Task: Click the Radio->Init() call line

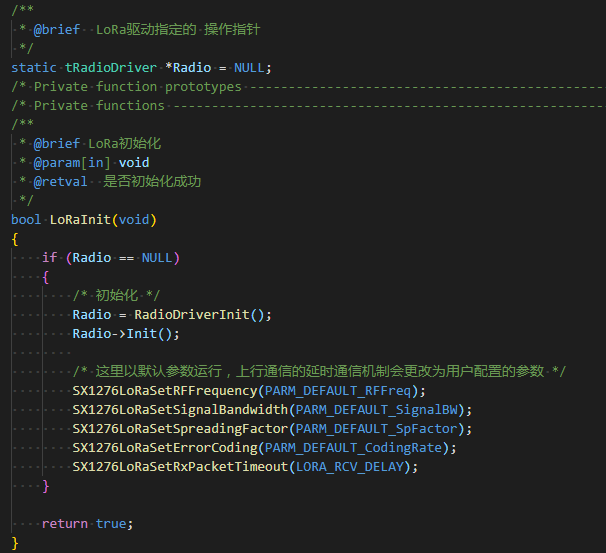Action: (x=126, y=334)
